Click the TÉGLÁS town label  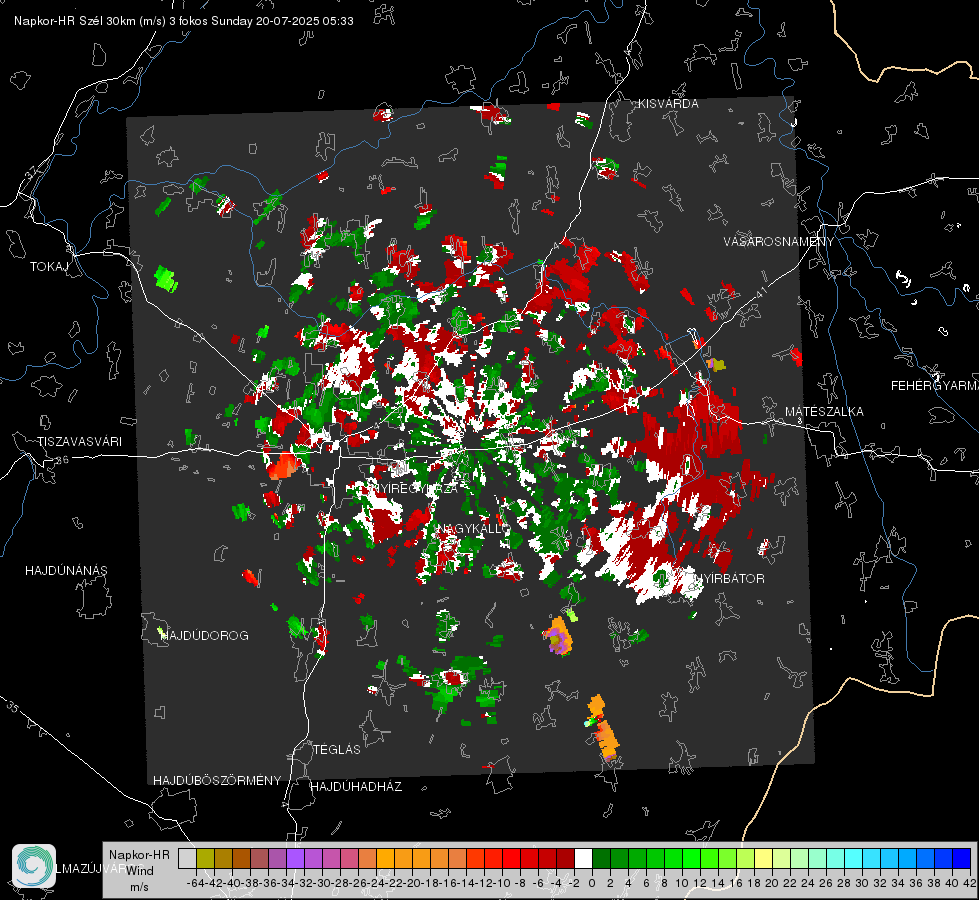337,749
